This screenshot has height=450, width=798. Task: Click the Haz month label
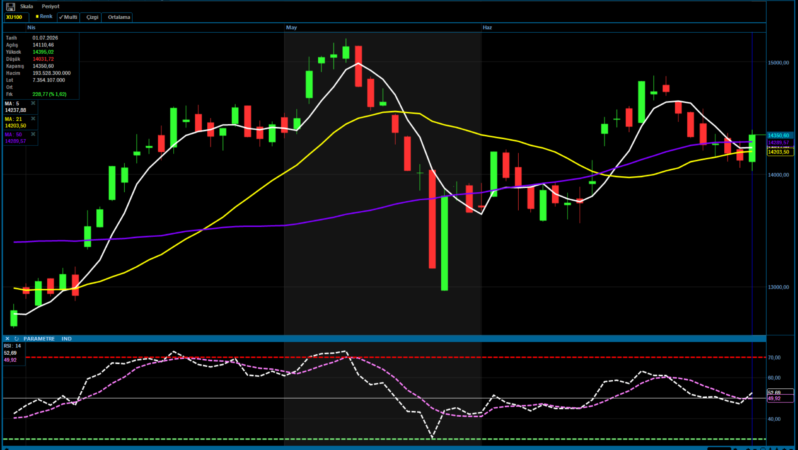[x=487, y=27]
